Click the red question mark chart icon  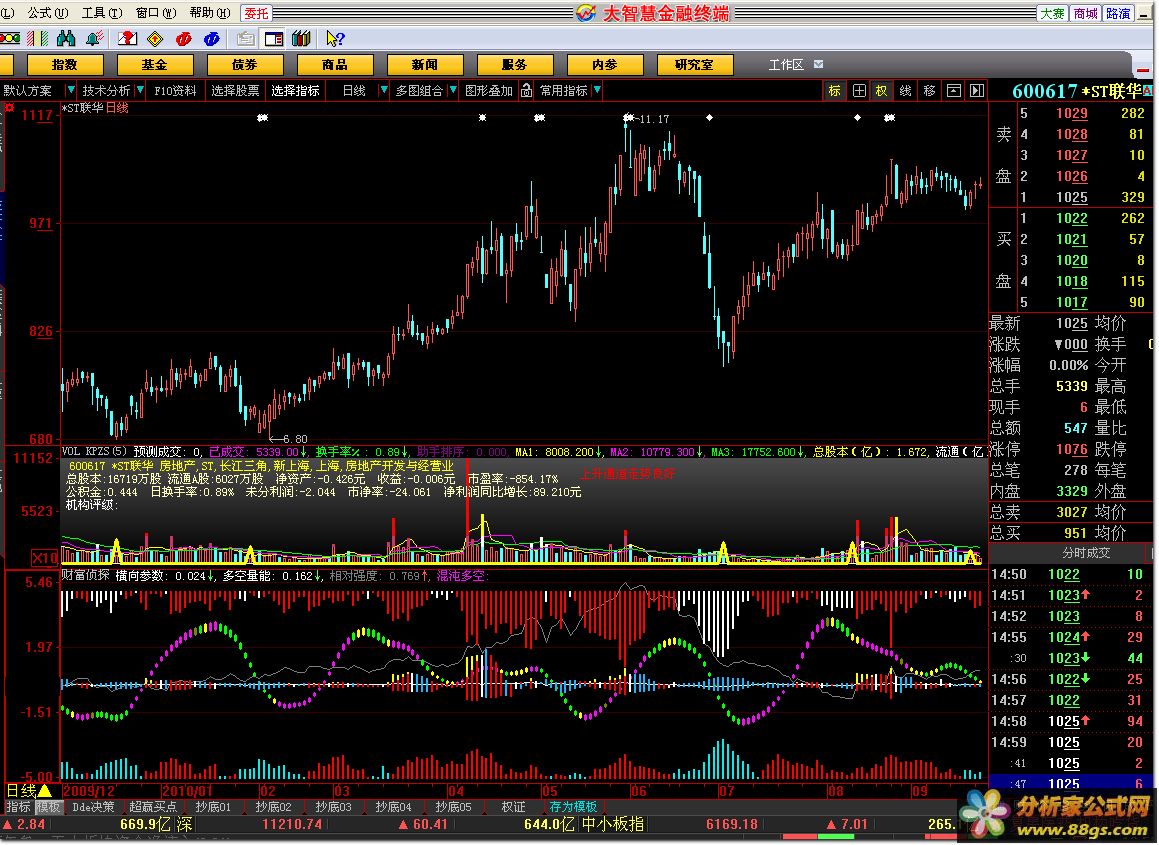click(127, 38)
